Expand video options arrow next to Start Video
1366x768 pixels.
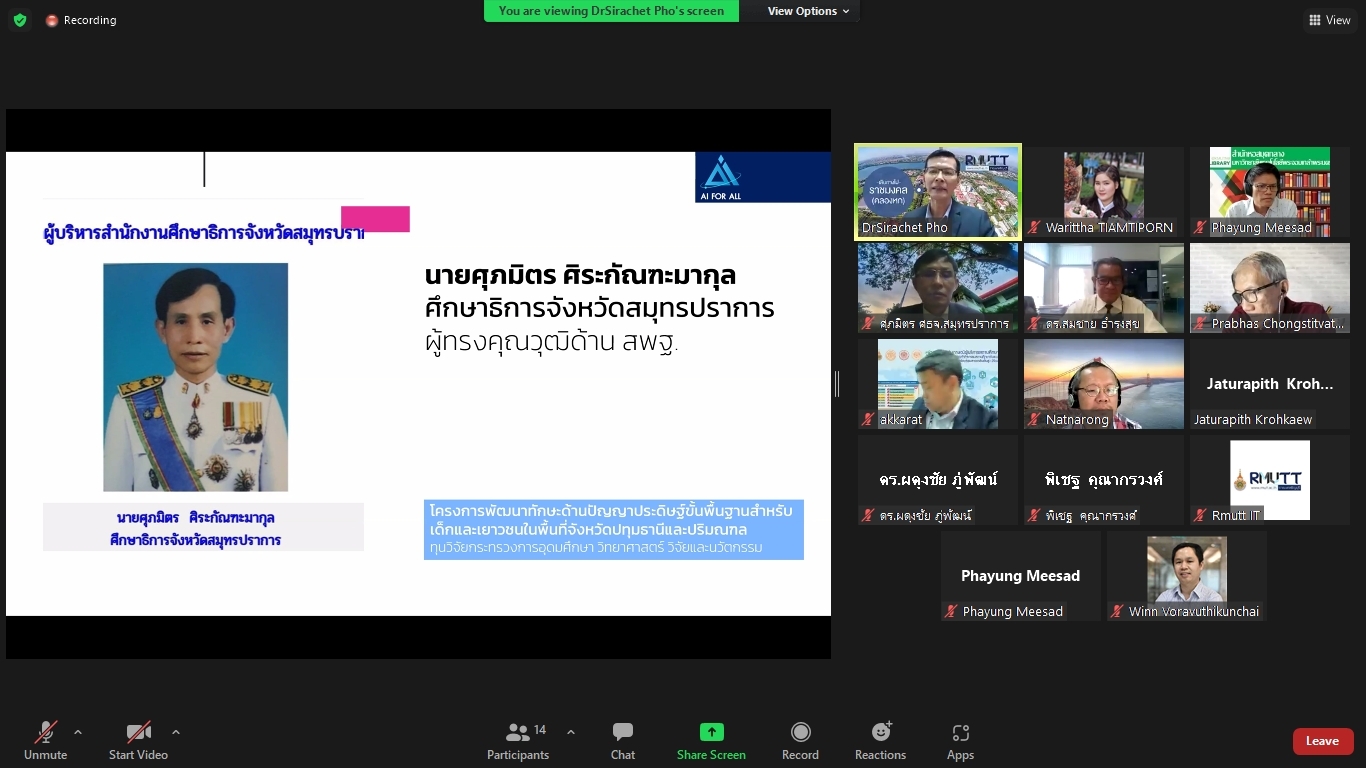pos(176,732)
